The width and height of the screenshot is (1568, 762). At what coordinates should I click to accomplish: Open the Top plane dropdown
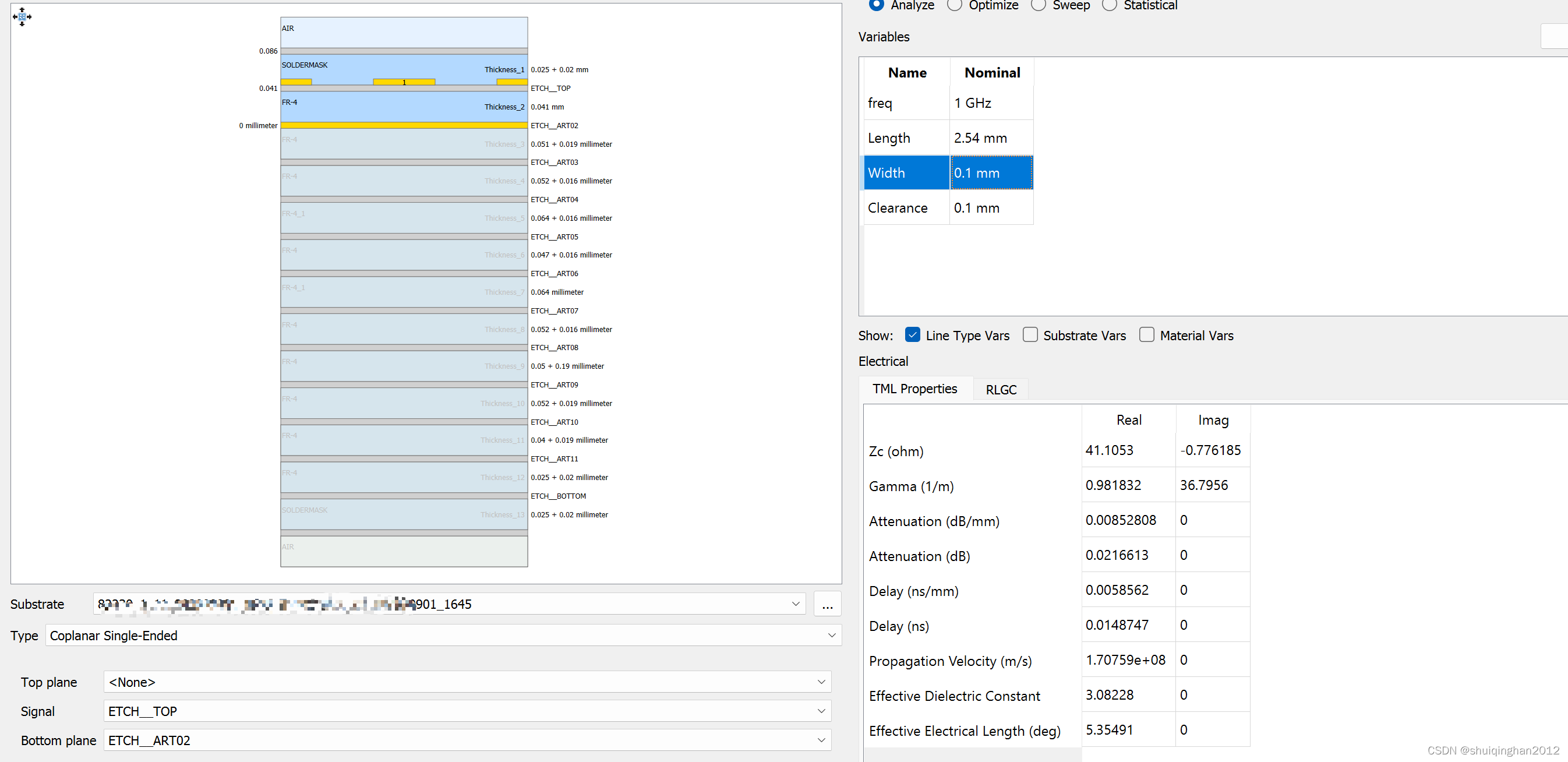coord(821,682)
